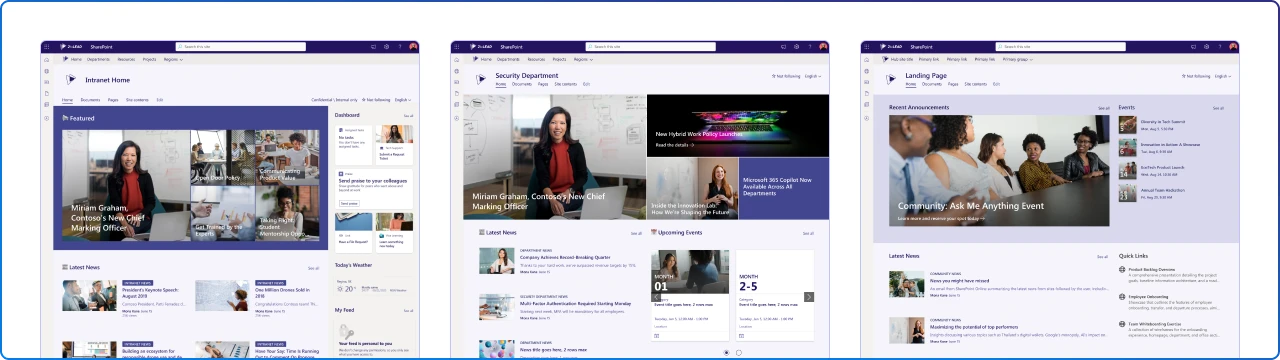Open settings gear in Security Department window
1280x360 pixels.
[x=797, y=46]
